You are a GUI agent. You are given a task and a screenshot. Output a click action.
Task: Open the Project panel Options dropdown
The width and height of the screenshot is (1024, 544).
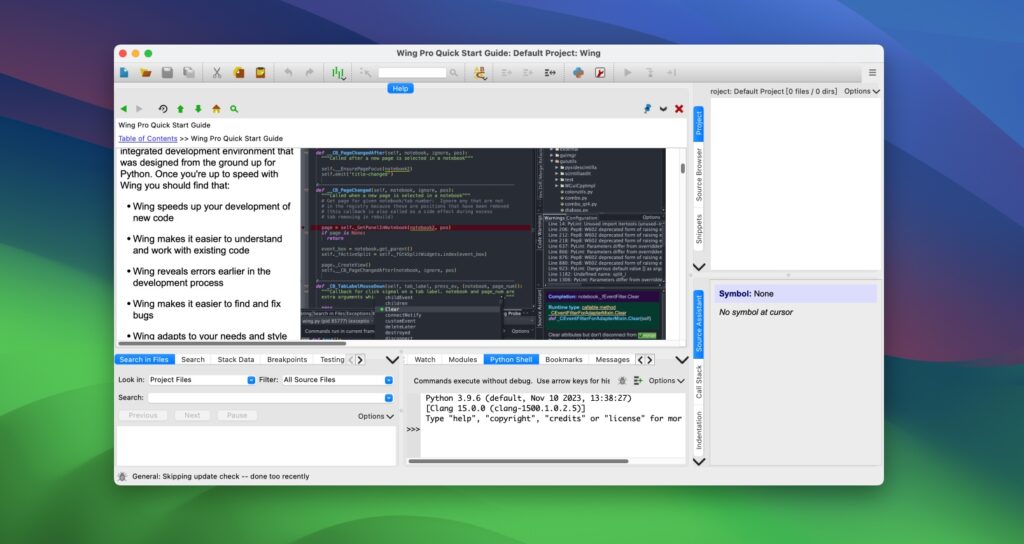[861, 91]
